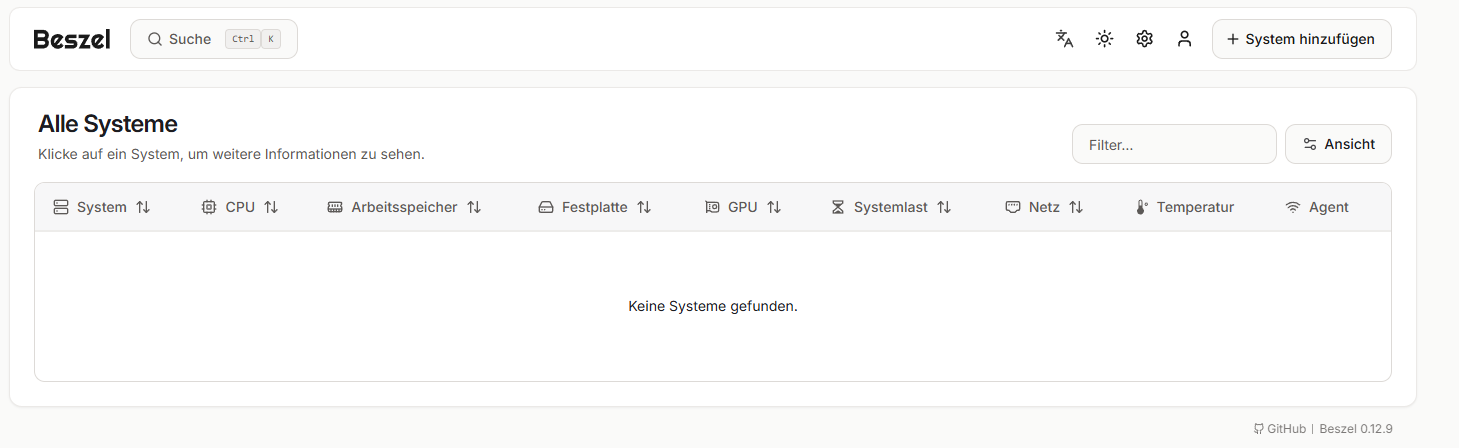Click the Beszel 0.12.9 version link
Image resolution: width=1459 pixels, height=448 pixels.
click(1355, 429)
